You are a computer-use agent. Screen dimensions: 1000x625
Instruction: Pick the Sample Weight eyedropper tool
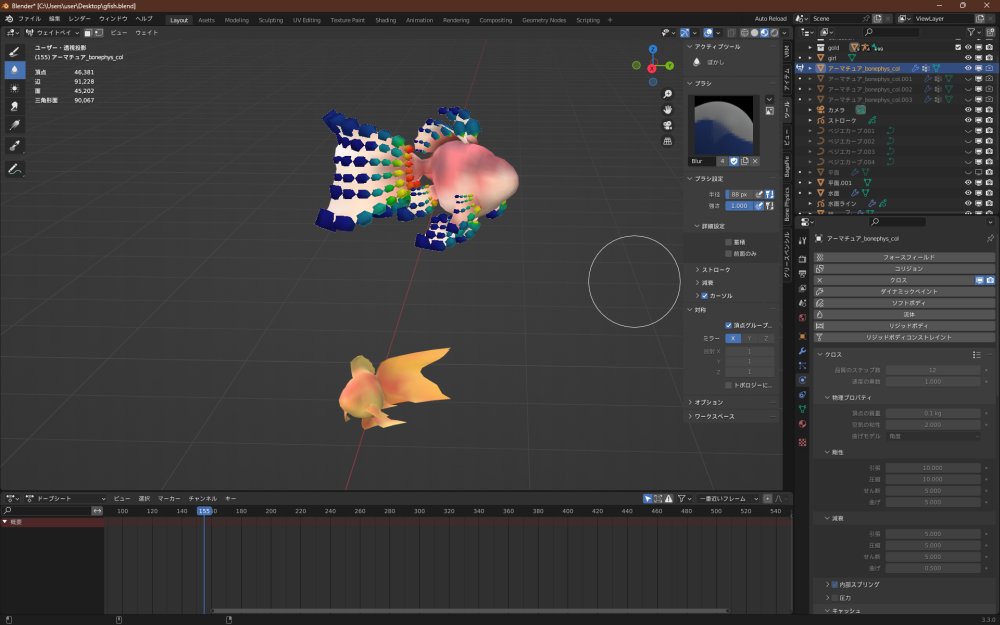point(15,146)
